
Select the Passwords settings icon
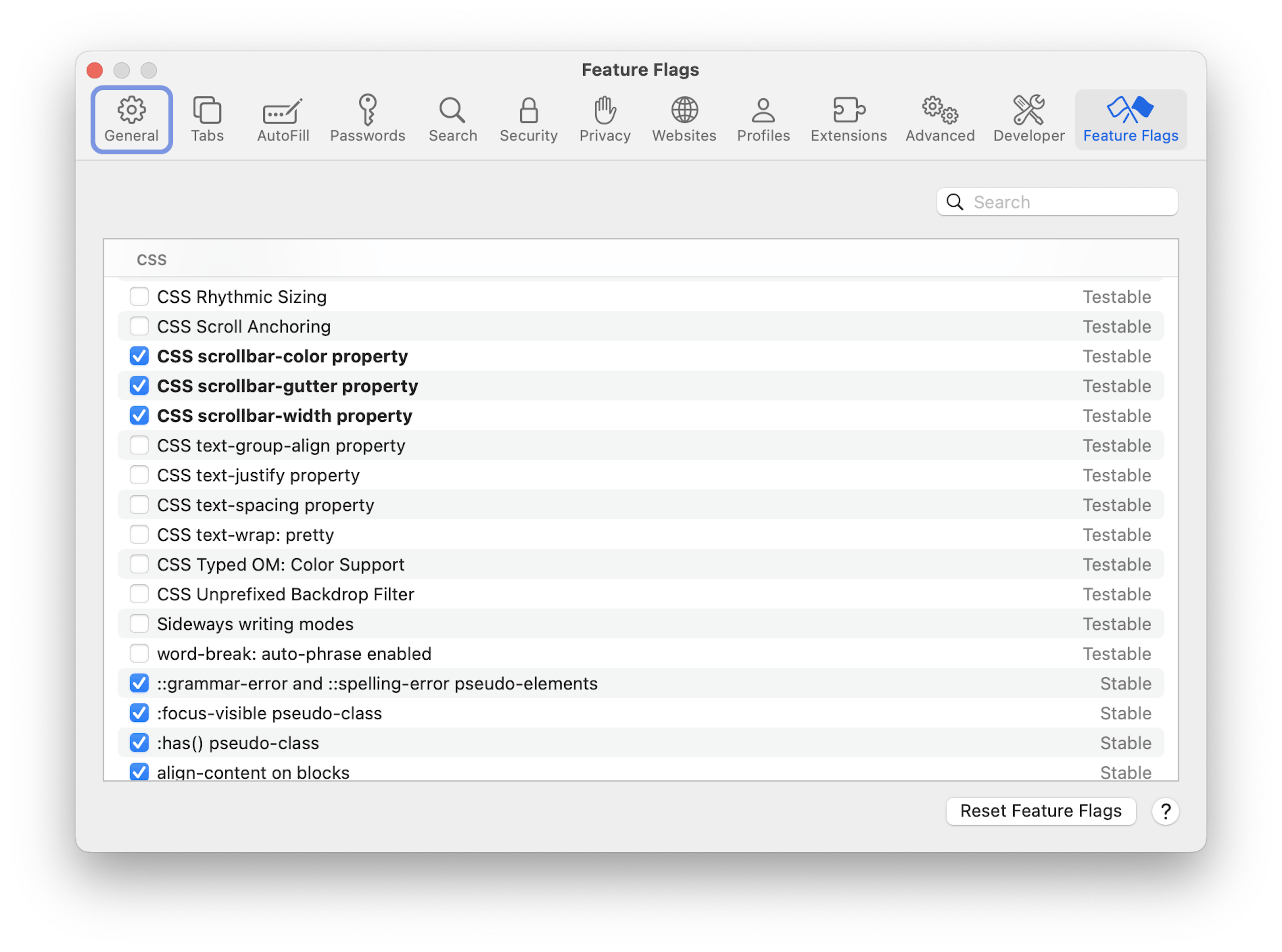coord(368,118)
